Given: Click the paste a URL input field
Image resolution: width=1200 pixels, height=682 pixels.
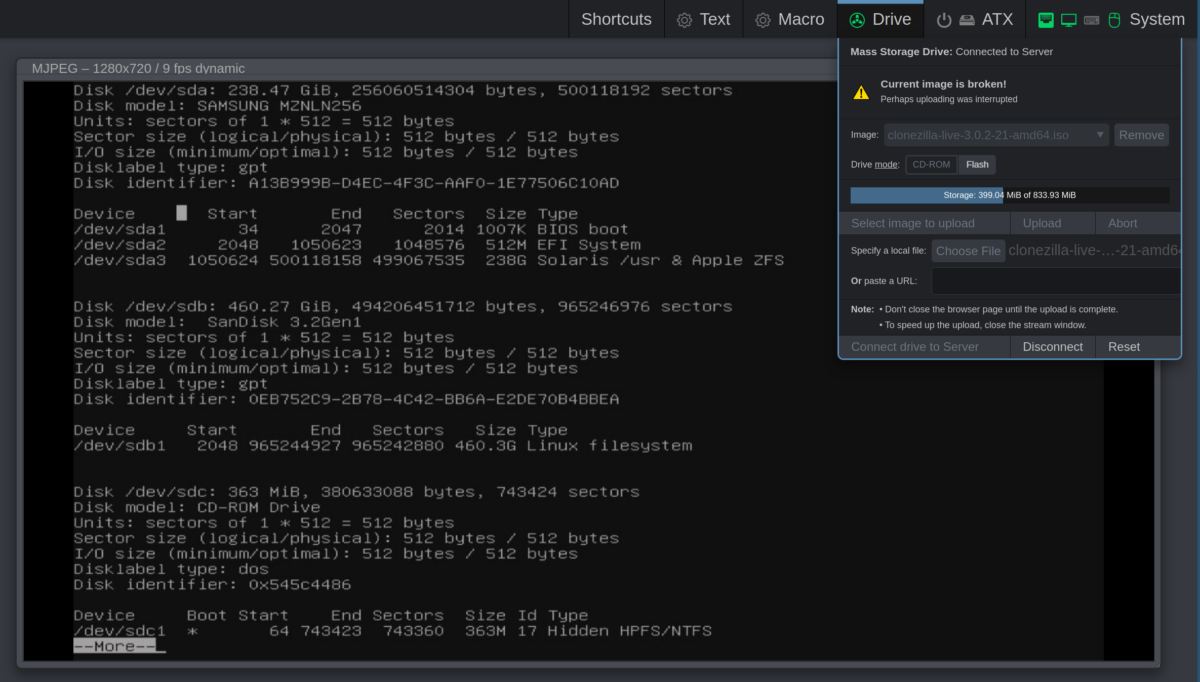Looking at the screenshot, I should pyautogui.click(x=1055, y=281).
